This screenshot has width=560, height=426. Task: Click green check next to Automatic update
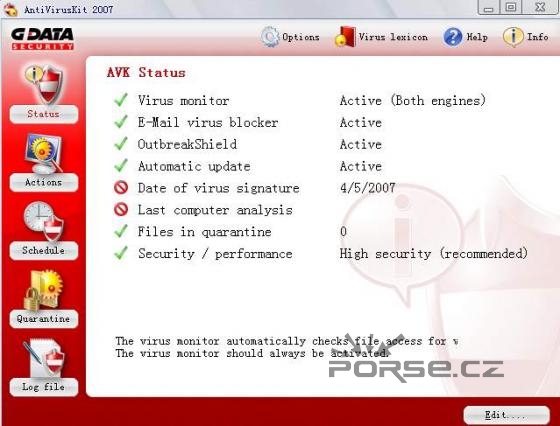coord(121,166)
